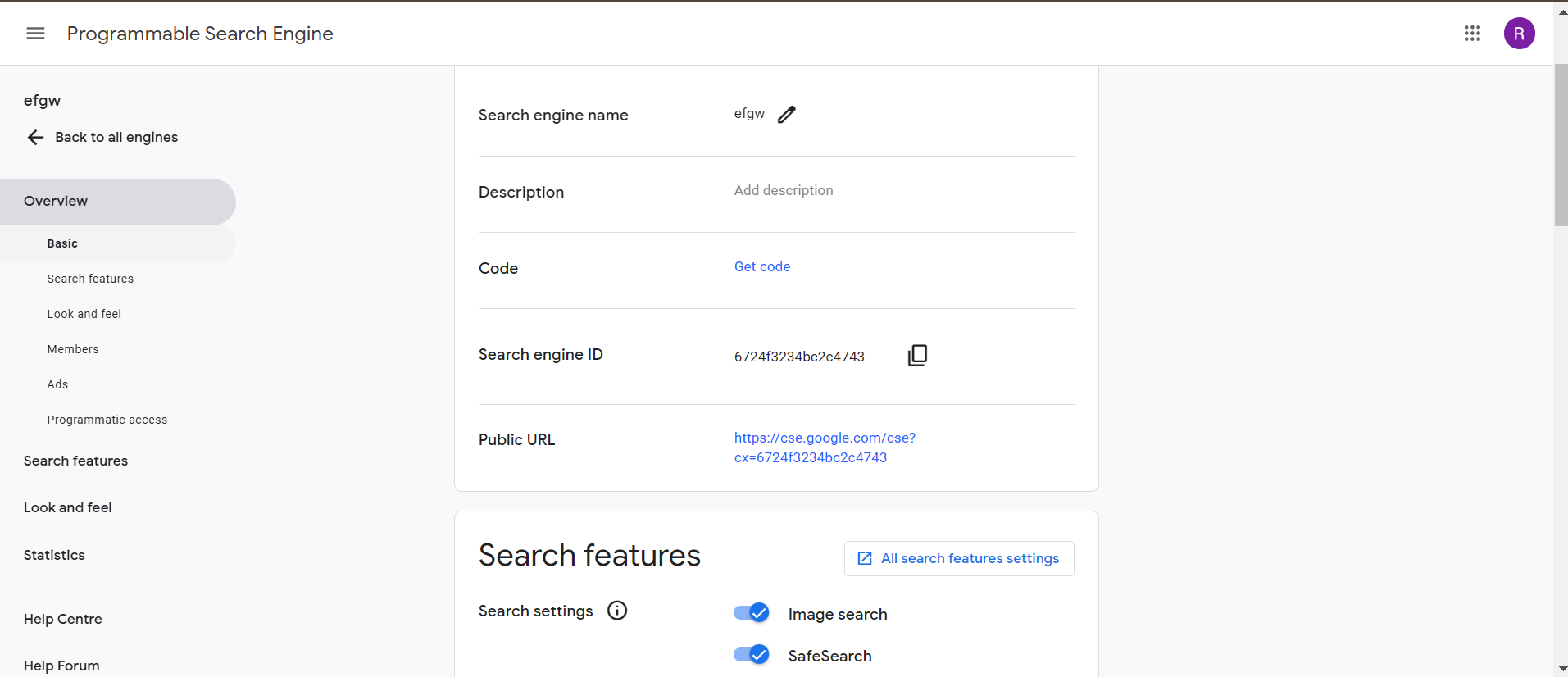The width and height of the screenshot is (1568, 677).
Task: Click the Description label
Action: point(521,193)
